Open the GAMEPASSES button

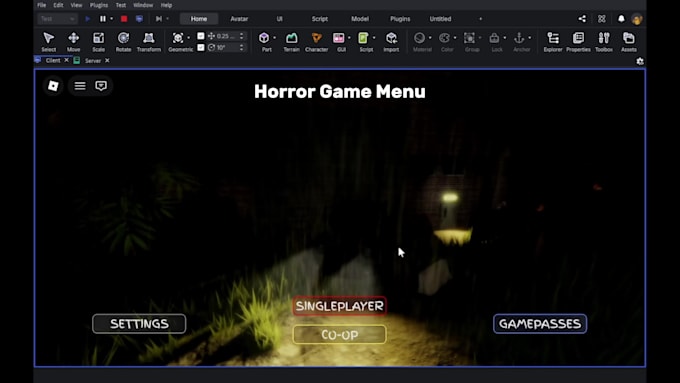[540, 324]
